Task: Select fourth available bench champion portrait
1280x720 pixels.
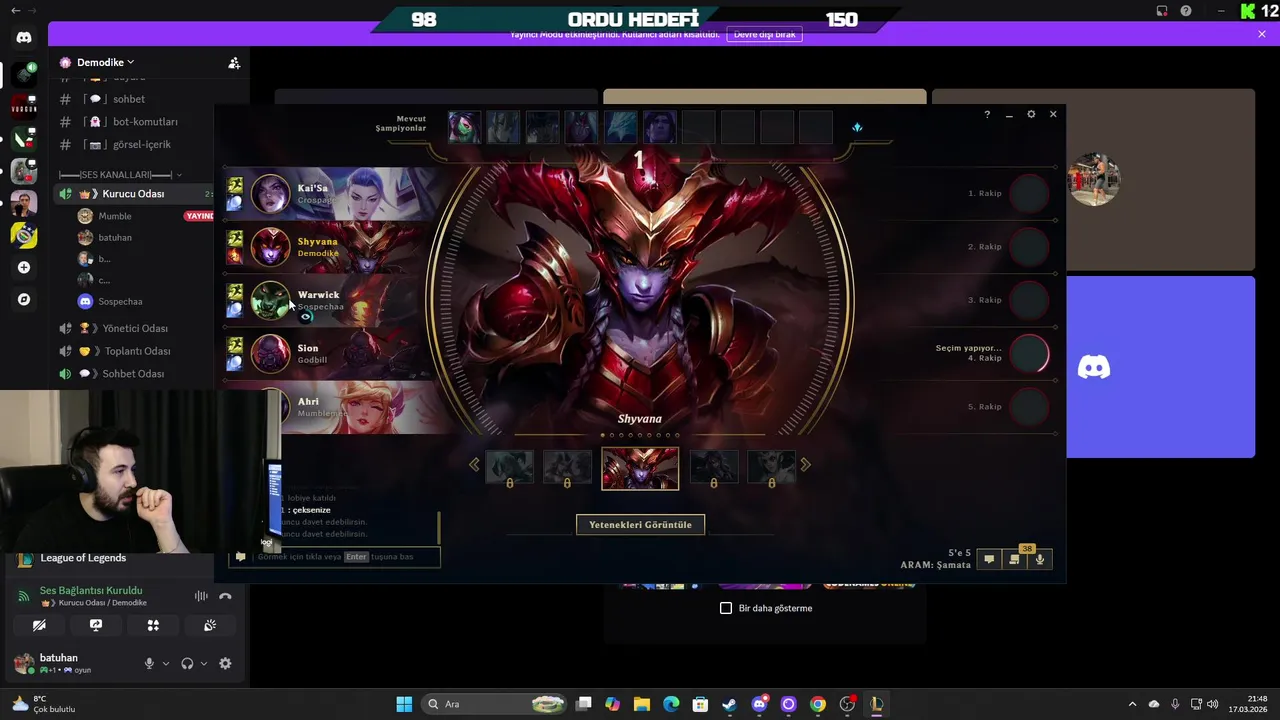Action: pyautogui.click(x=581, y=127)
